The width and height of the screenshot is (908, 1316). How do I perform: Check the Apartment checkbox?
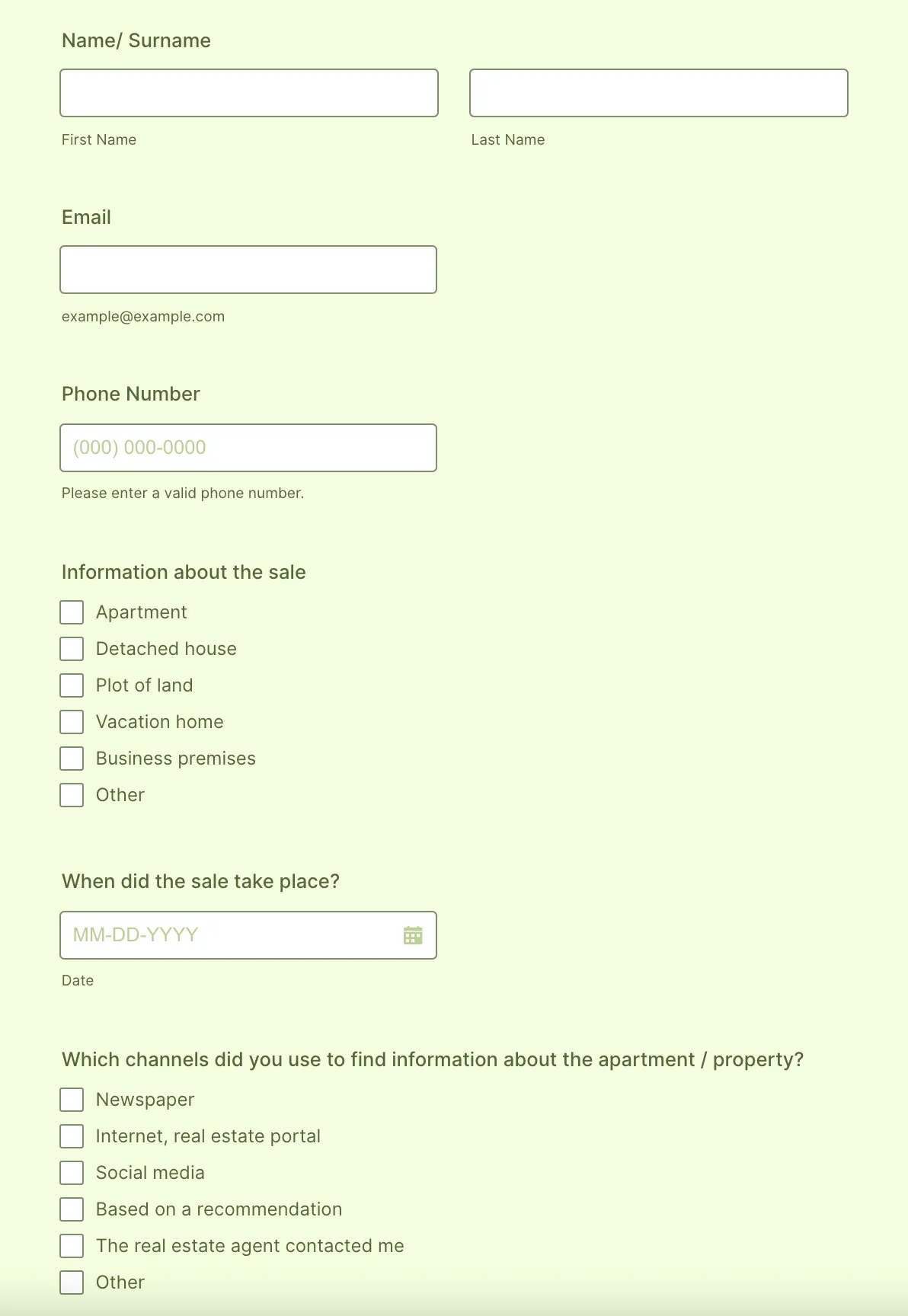(x=72, y=612)
